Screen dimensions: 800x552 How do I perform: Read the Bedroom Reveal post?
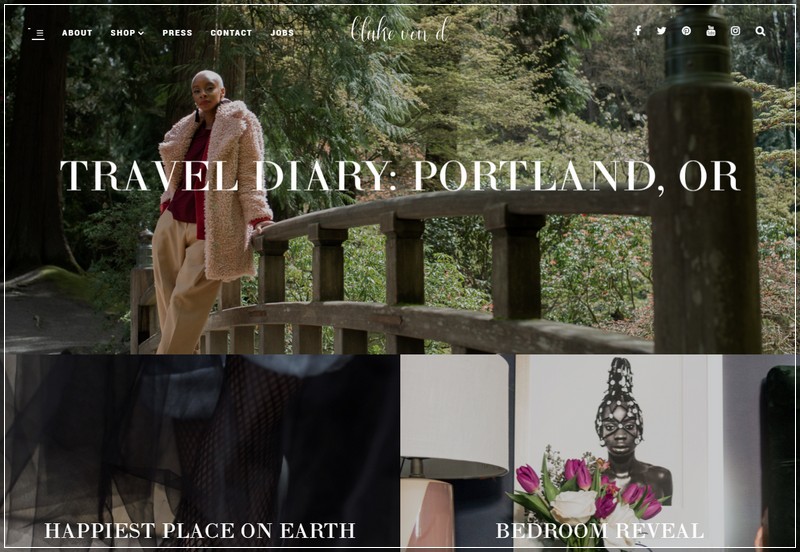click(x=600, y=531)
